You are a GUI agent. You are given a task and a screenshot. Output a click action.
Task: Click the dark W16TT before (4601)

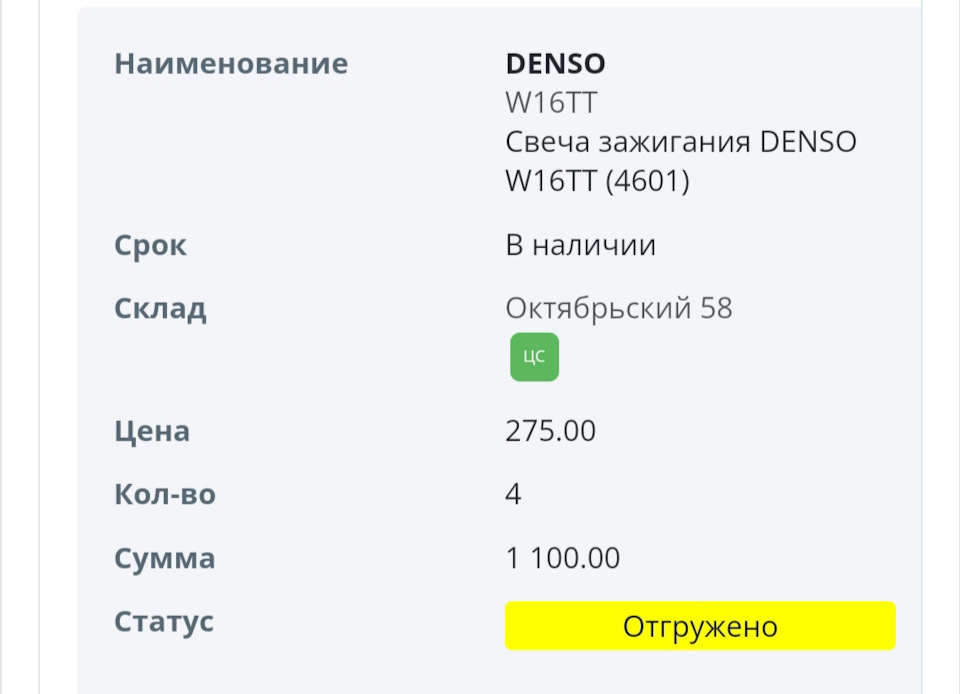pos(551,182)
